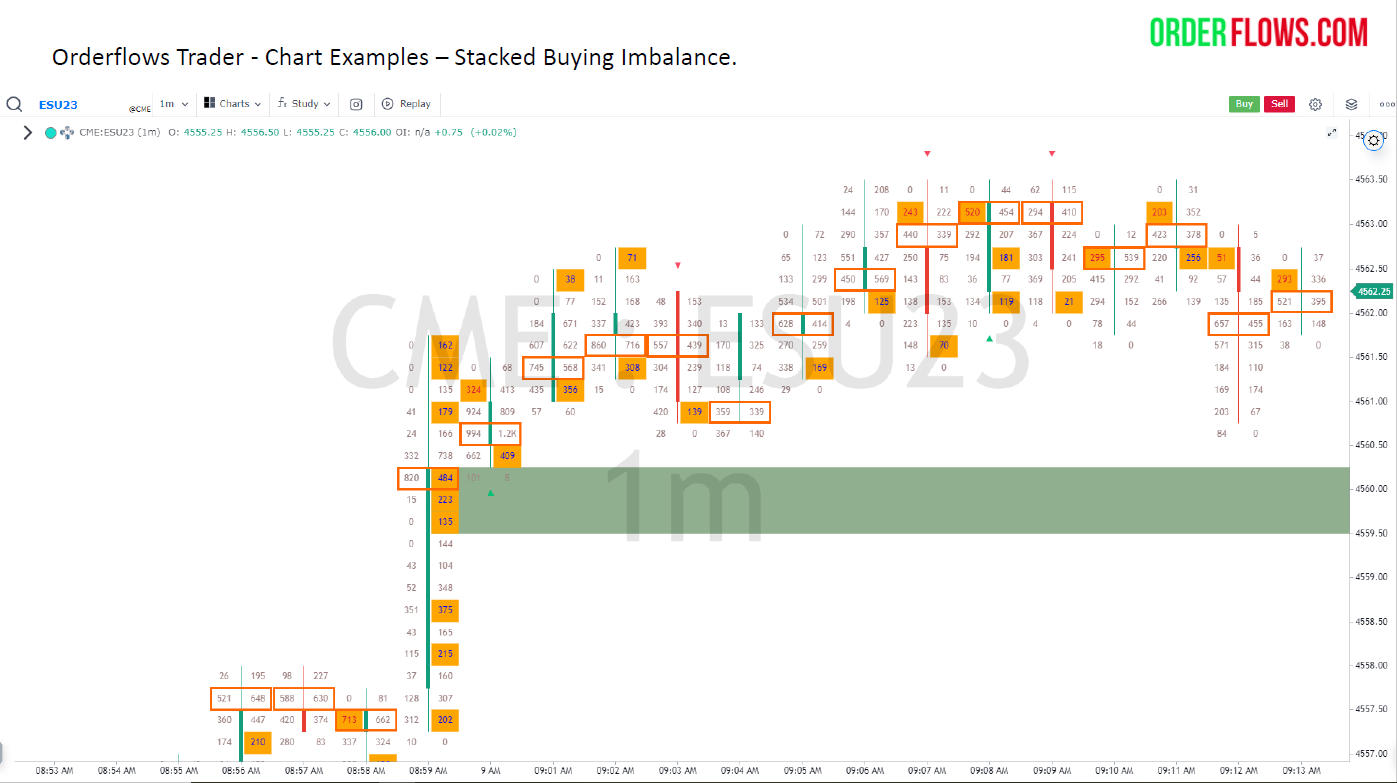The width and height of the screenshot is (1397, 783).
Task: Click the ESU23 symbol field
Action: (x=58, y=105)
